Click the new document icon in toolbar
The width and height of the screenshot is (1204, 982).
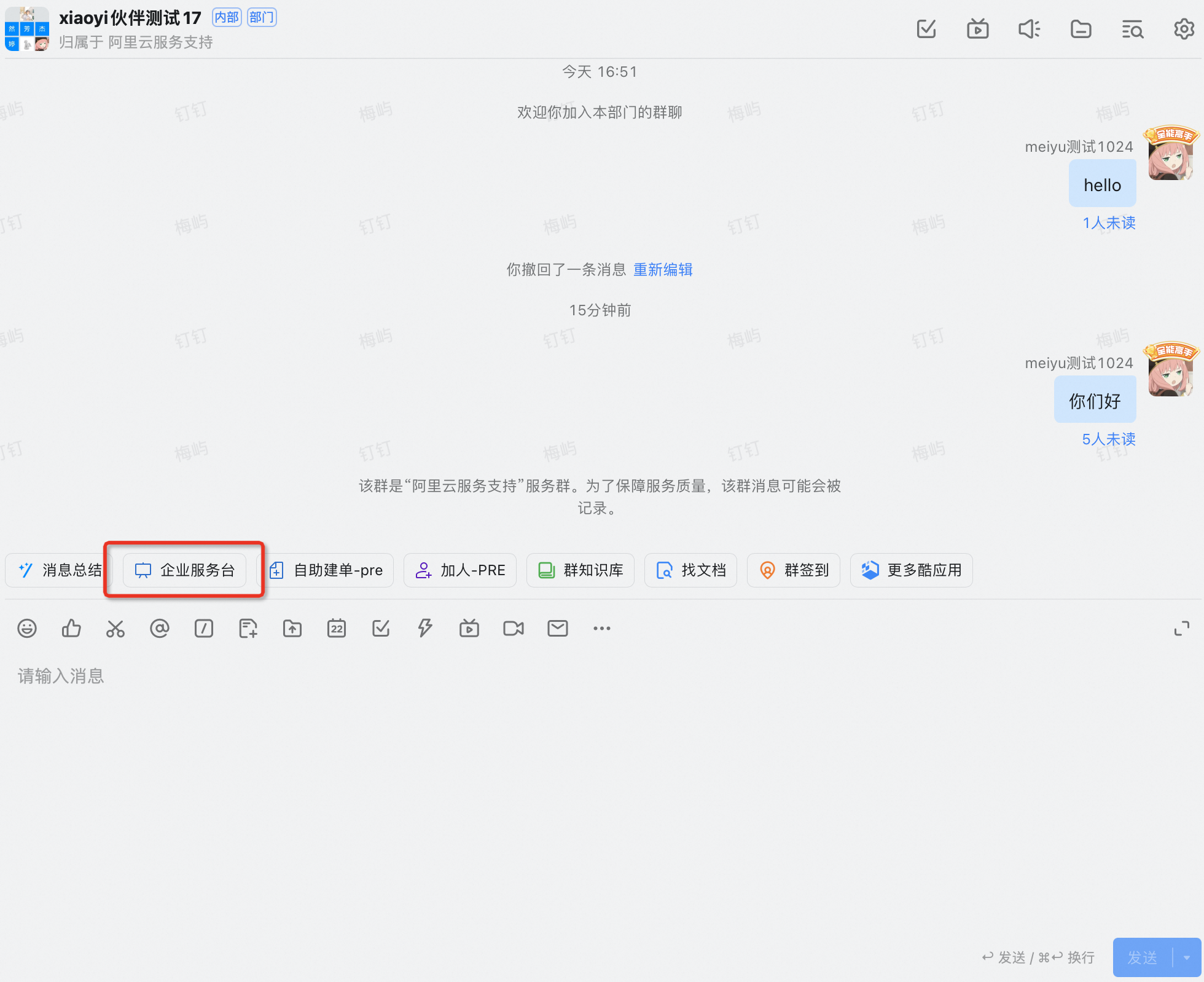[248, 628]
